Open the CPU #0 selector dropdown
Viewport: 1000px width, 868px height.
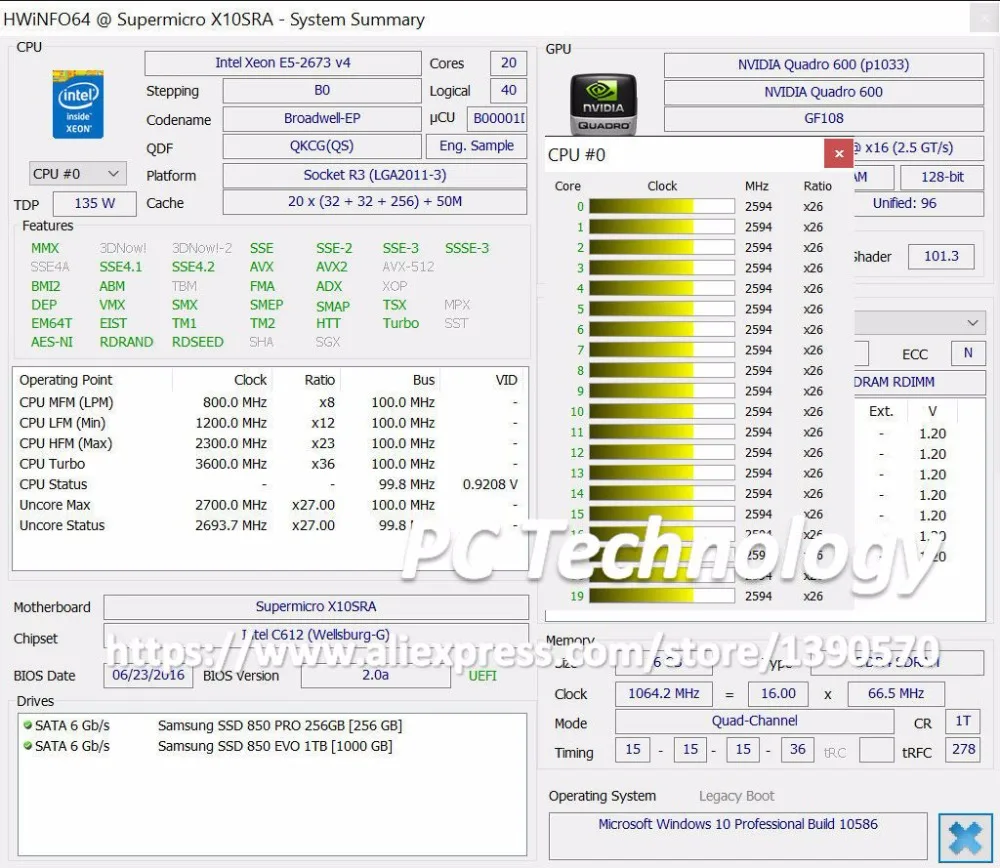pos(77,173)
